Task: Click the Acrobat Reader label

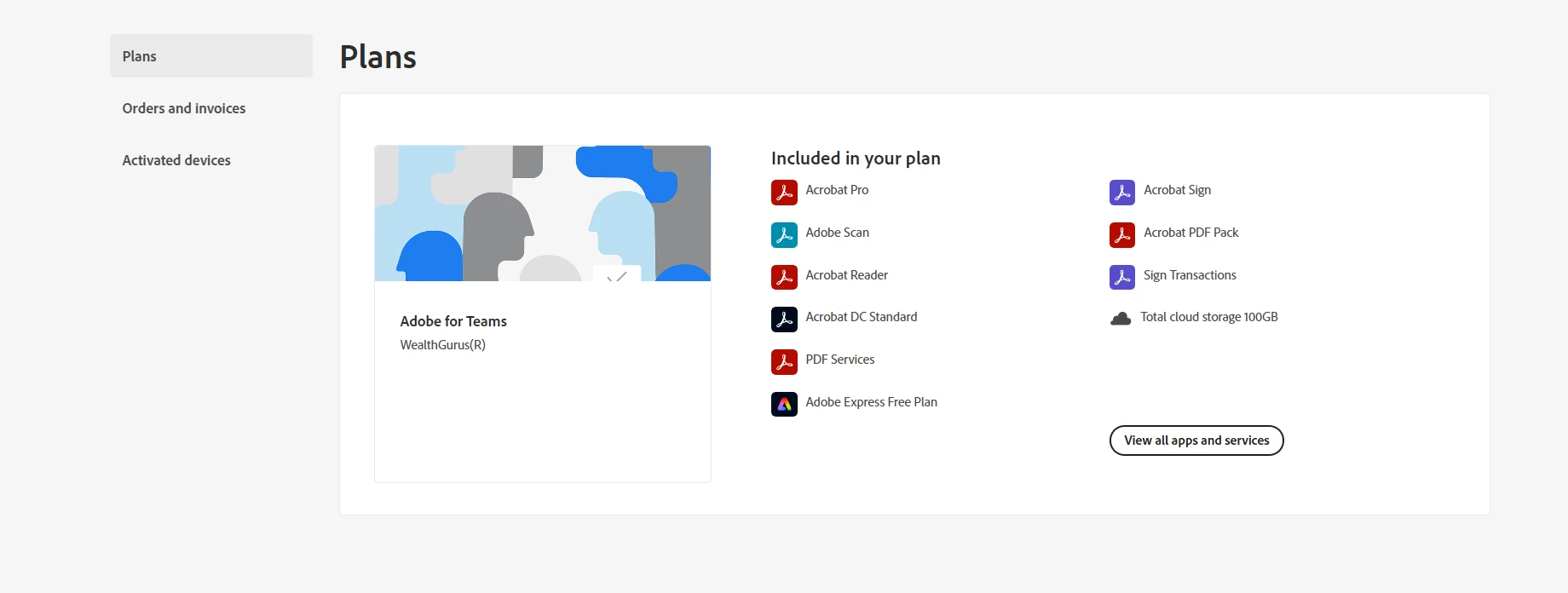Action: (847, 275)
